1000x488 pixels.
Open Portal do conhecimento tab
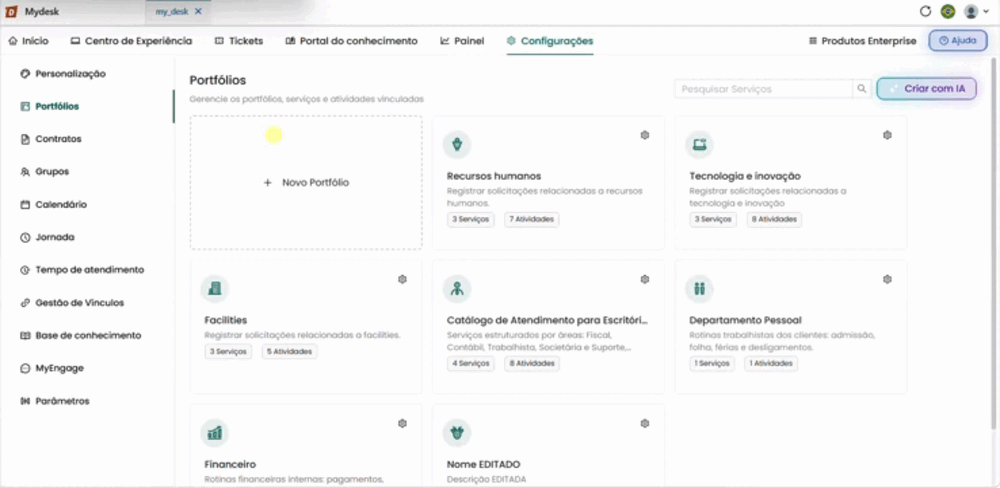point(351,41)
